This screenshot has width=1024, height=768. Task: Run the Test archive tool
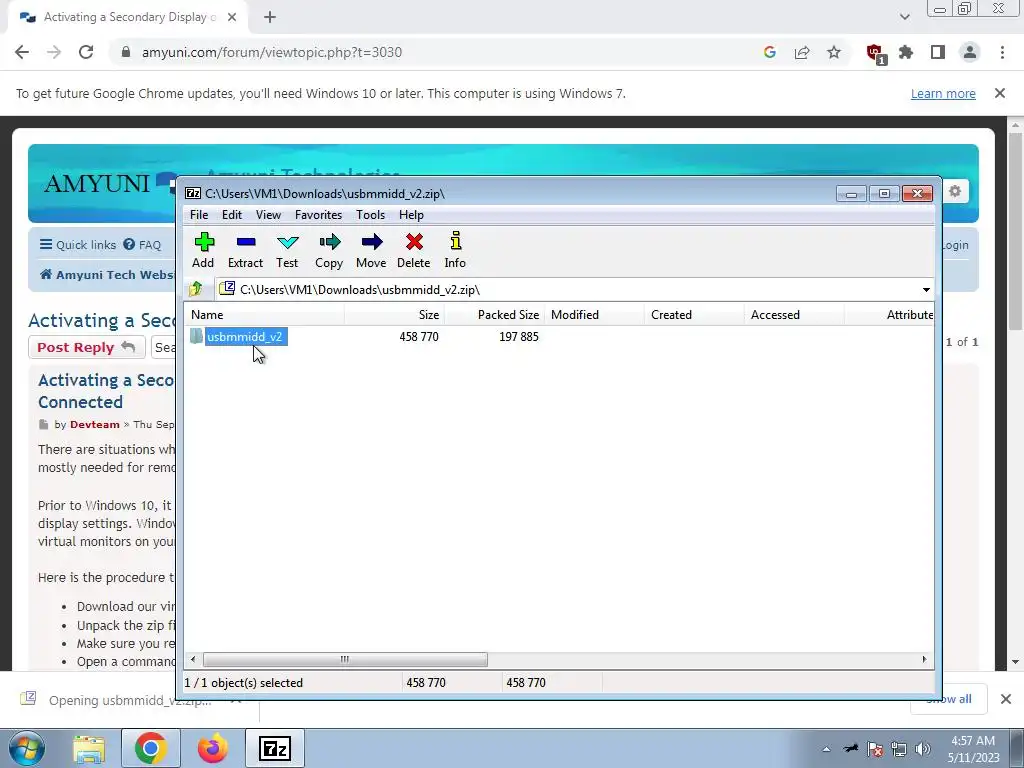pos(287,251)
